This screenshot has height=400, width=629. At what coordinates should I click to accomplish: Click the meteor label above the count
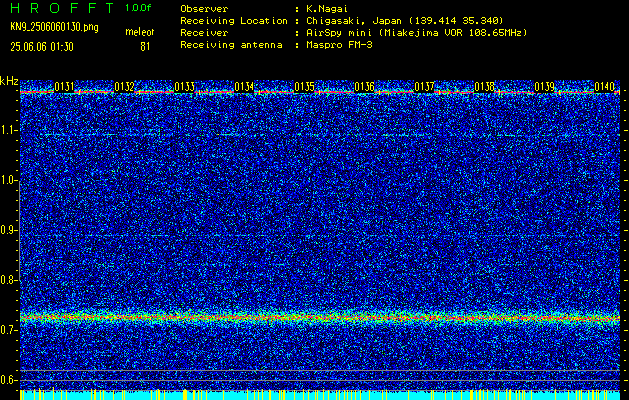click(140, 32)
